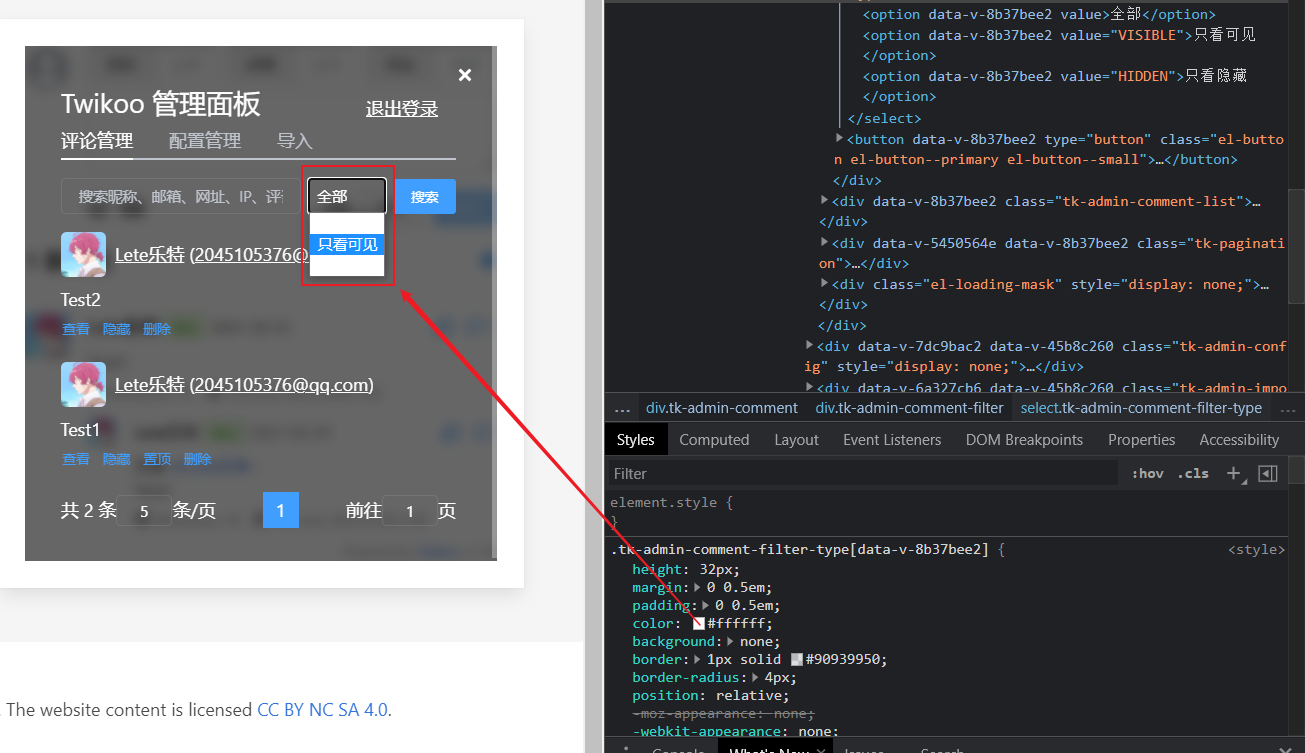Click the 2045105376@qq.com email link
Viewport: 1305px width, 753px height.
(x=282, y=384)
